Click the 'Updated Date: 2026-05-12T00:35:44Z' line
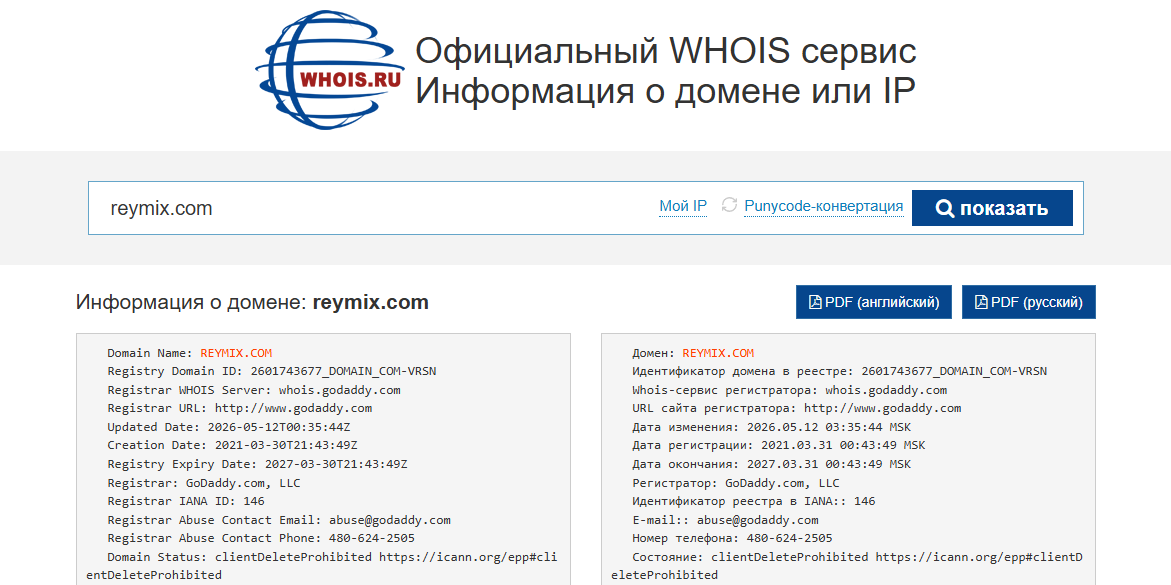The image size is (1171, 585). 229,427
